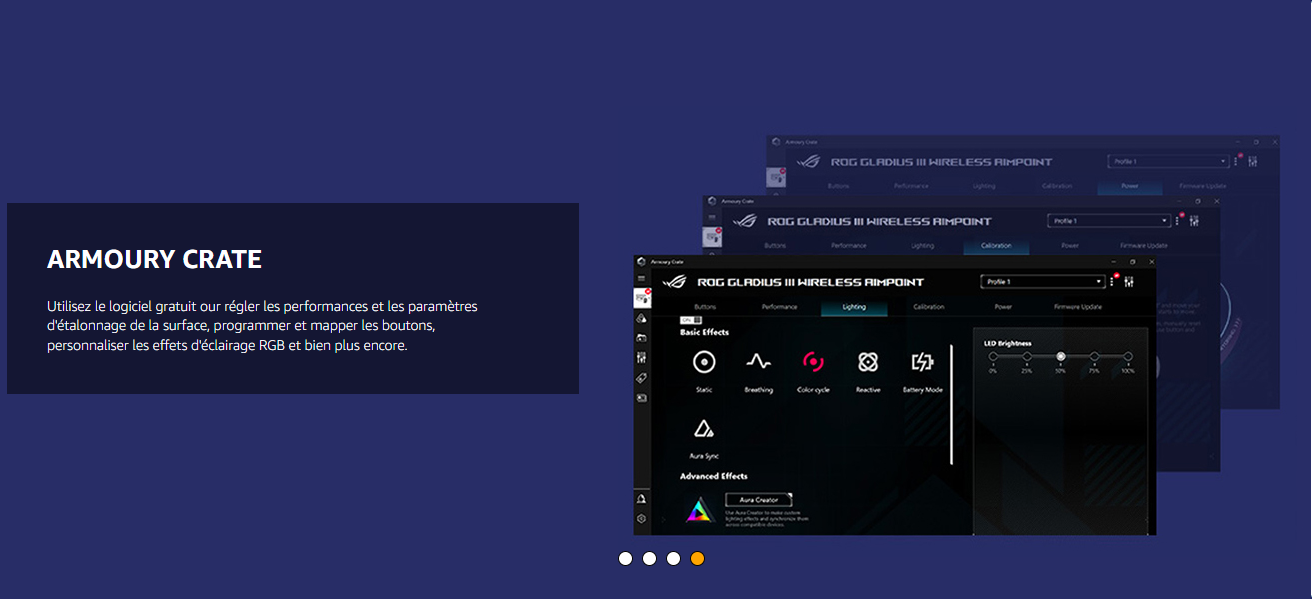This screenshot has height=599, width=1312.
Task: Open the settings gear icon in sidebar
Action: [x=641, y=519]
